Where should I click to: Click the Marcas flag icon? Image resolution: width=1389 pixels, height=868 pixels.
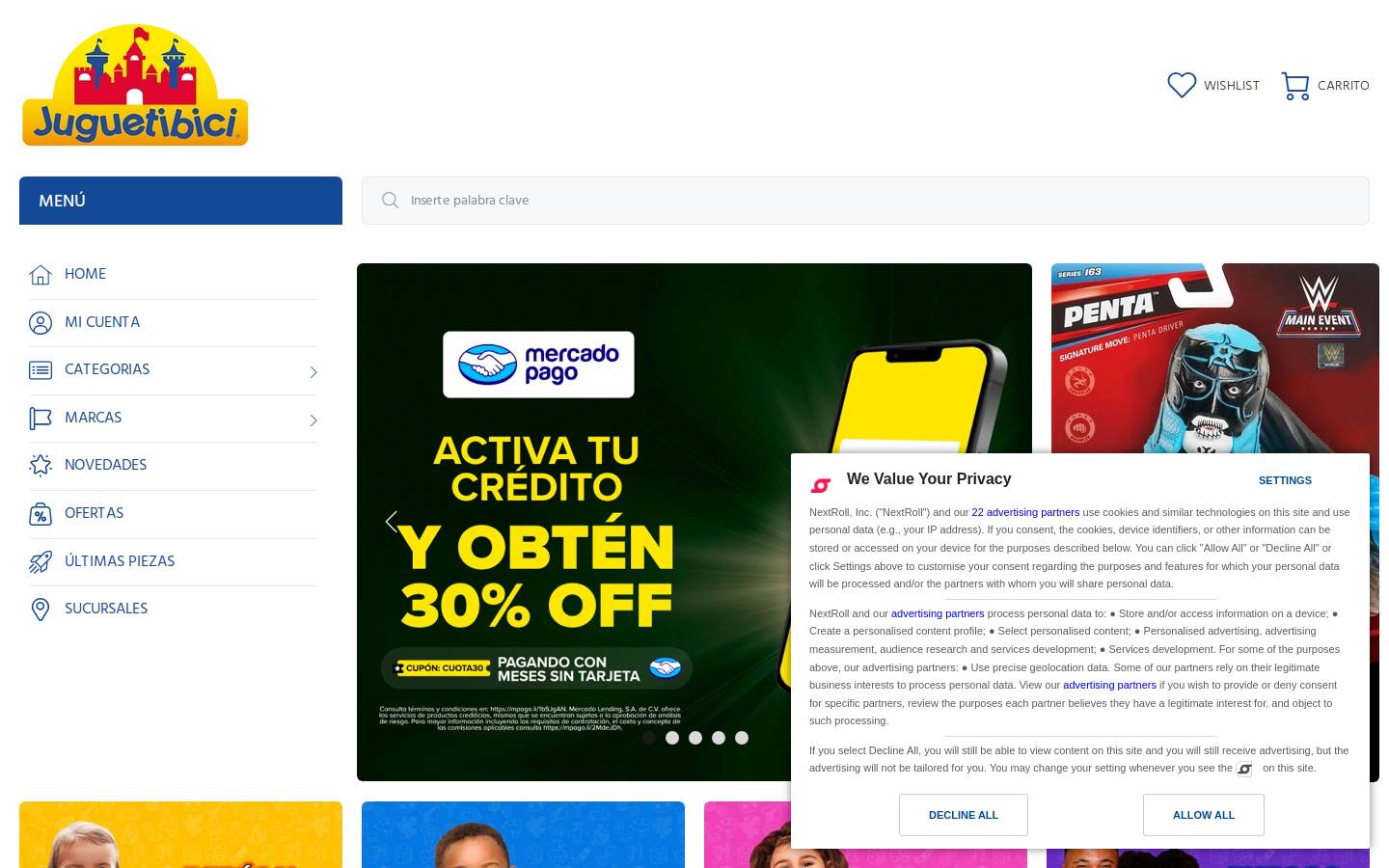click(x=41, y=419)
